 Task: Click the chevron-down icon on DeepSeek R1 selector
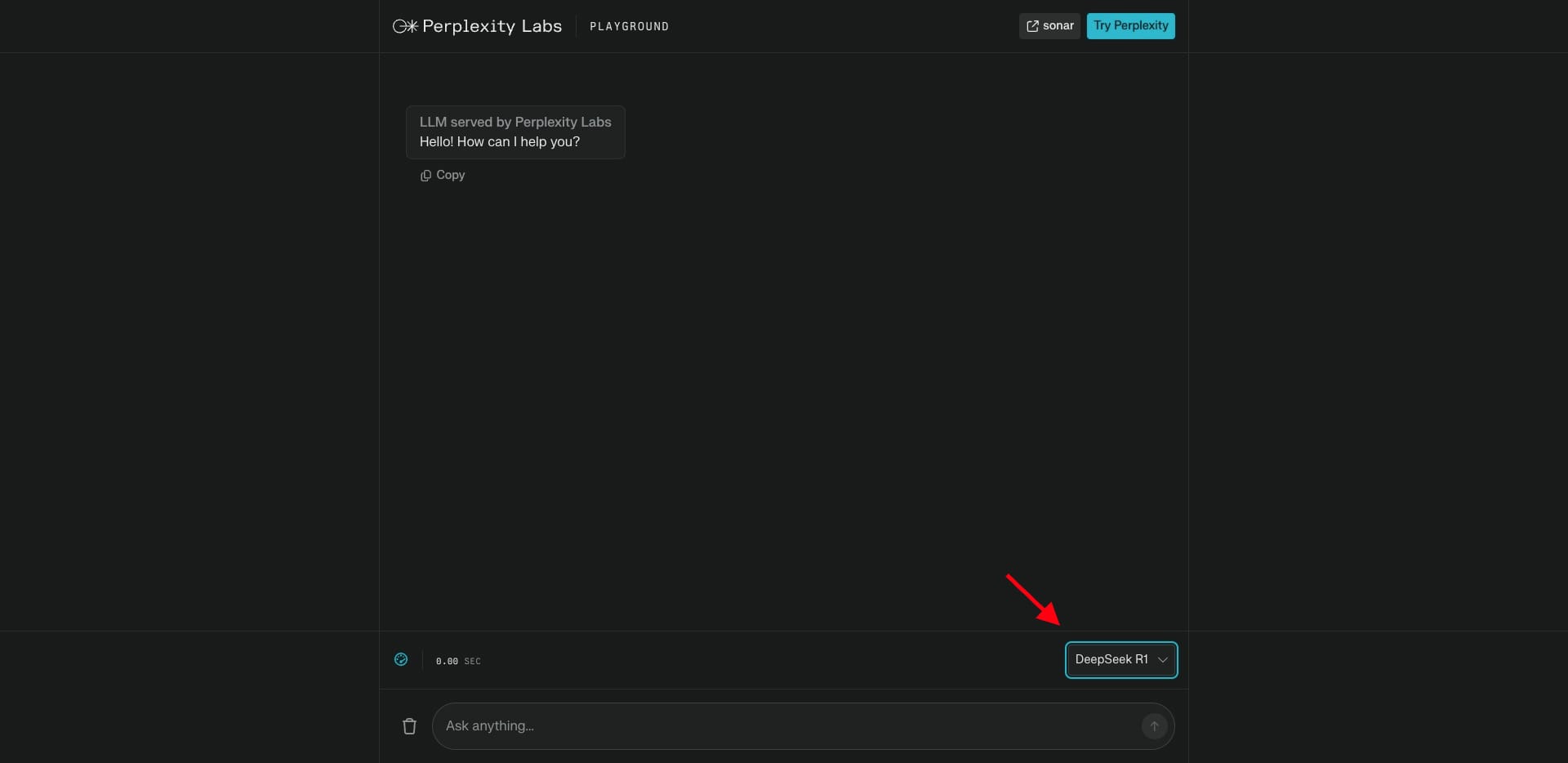point(1163,660)
